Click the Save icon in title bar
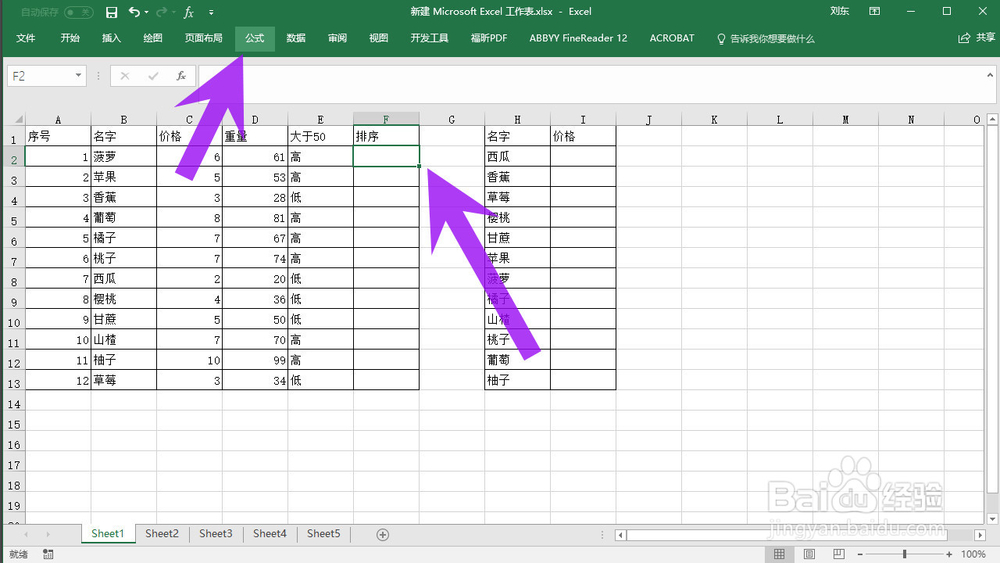 (x=112, y=12)
